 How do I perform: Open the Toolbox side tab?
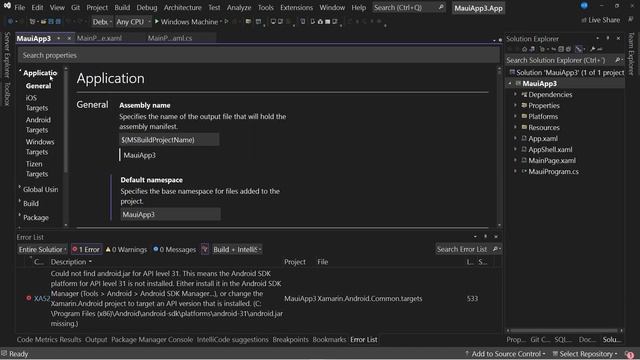point(7,93)
